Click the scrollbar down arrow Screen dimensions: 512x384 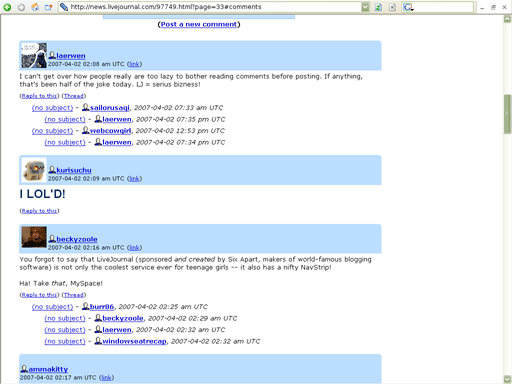point(507,379)
